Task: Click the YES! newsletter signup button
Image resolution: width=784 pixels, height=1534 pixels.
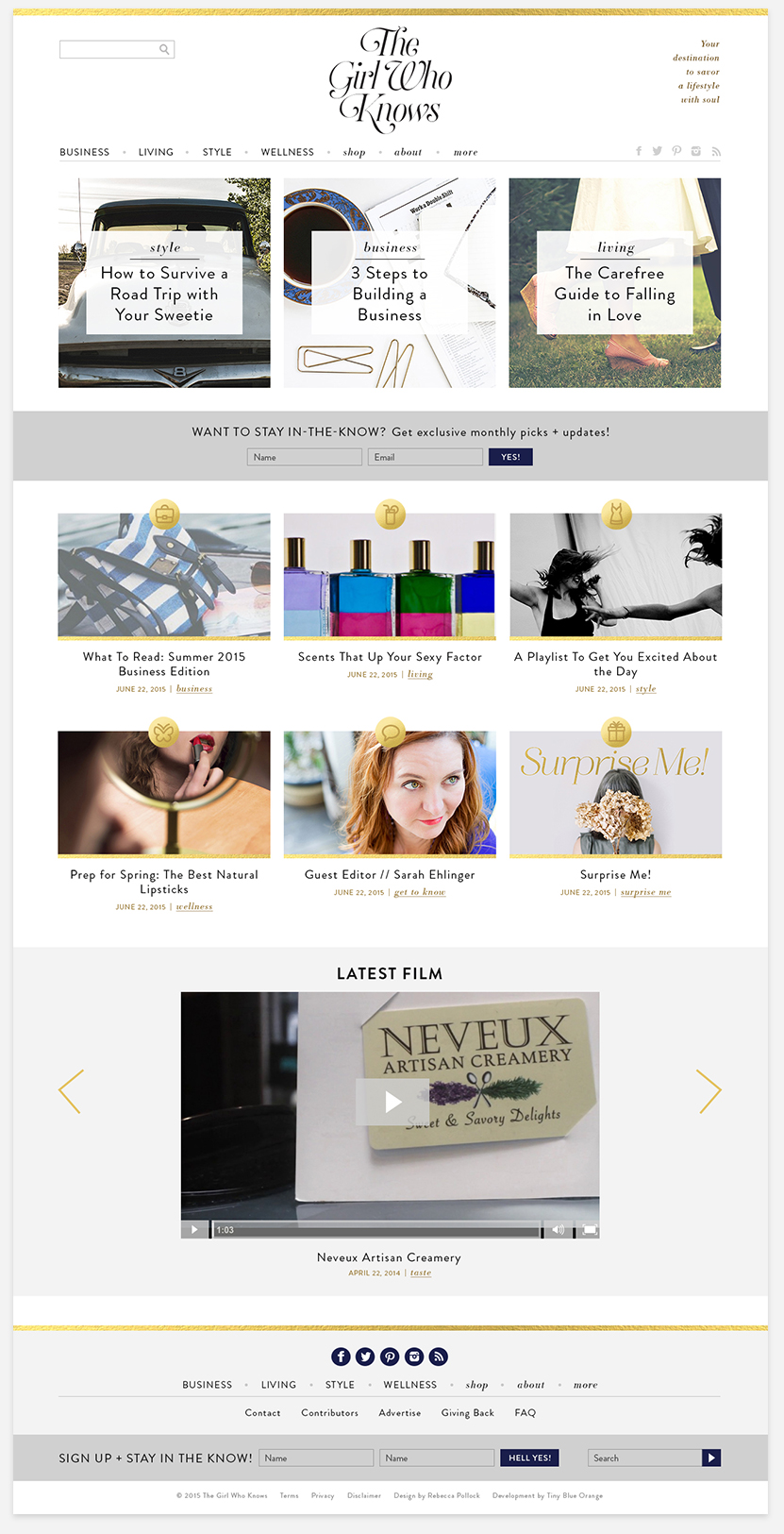Action: [510, 457]
